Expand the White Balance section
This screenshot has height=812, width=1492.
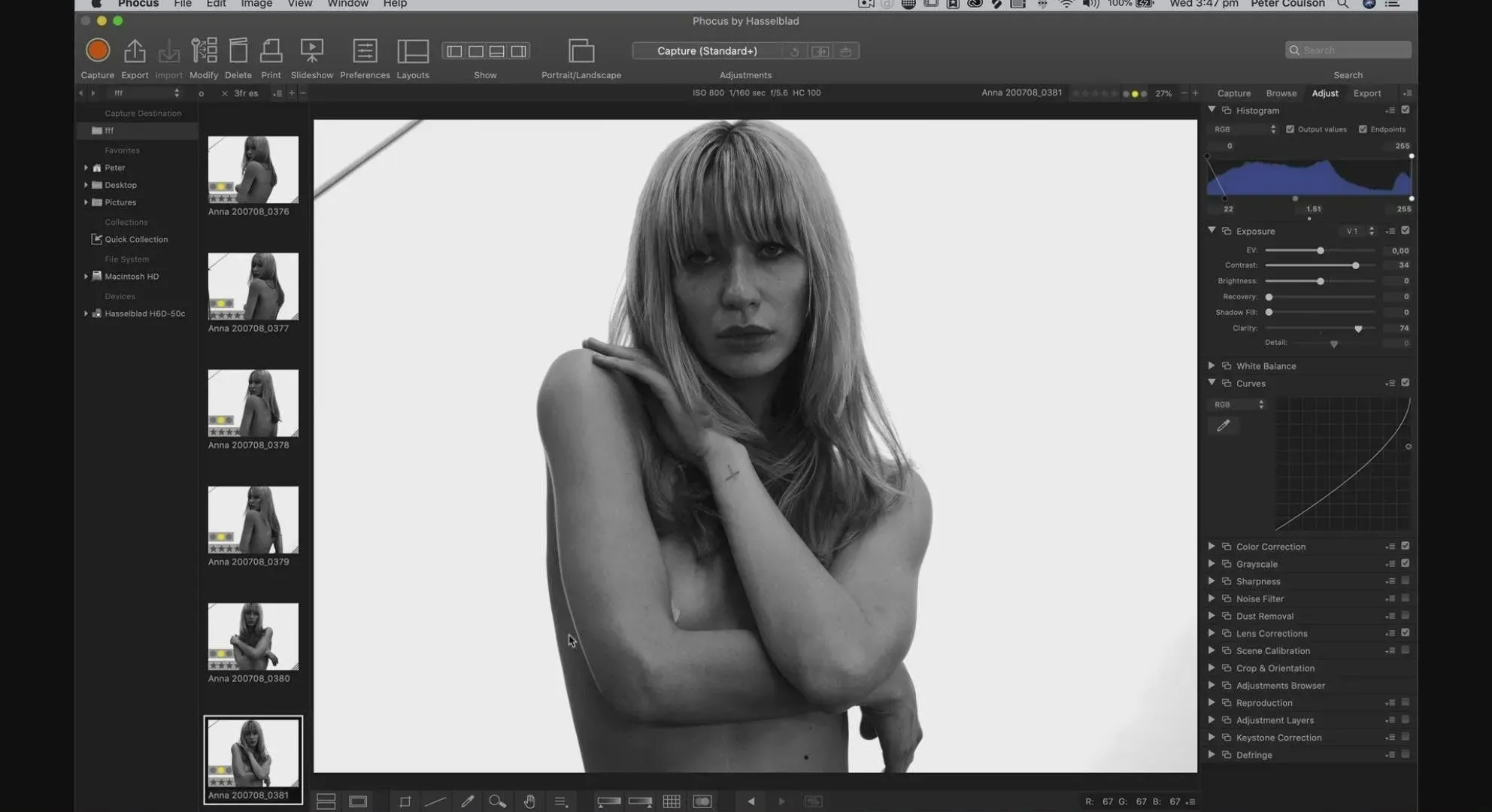pyautogui.click(x=1211, y=365)
